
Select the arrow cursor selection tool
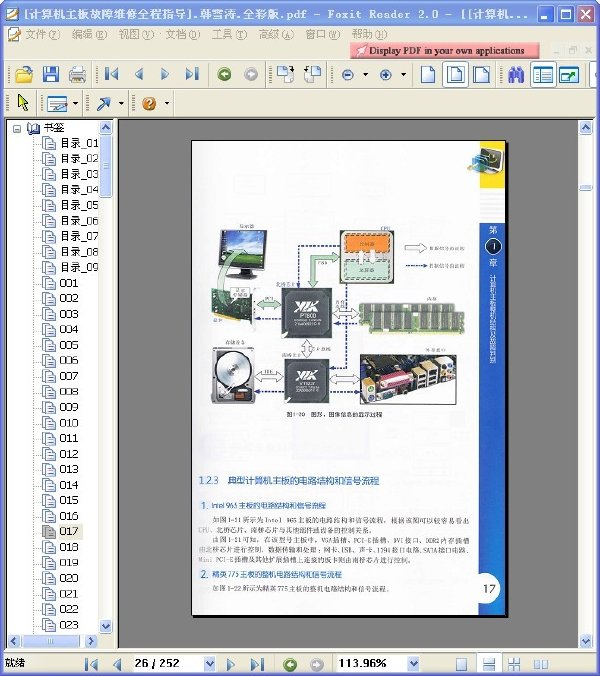[x=23, y=103]
